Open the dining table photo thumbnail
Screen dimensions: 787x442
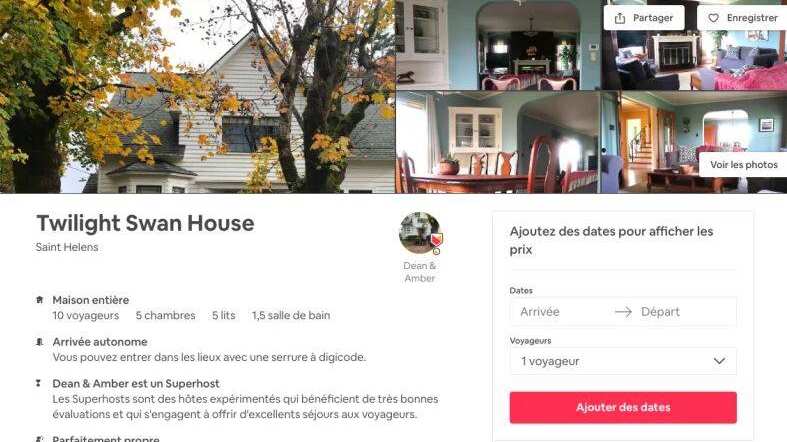click(498, 142)
